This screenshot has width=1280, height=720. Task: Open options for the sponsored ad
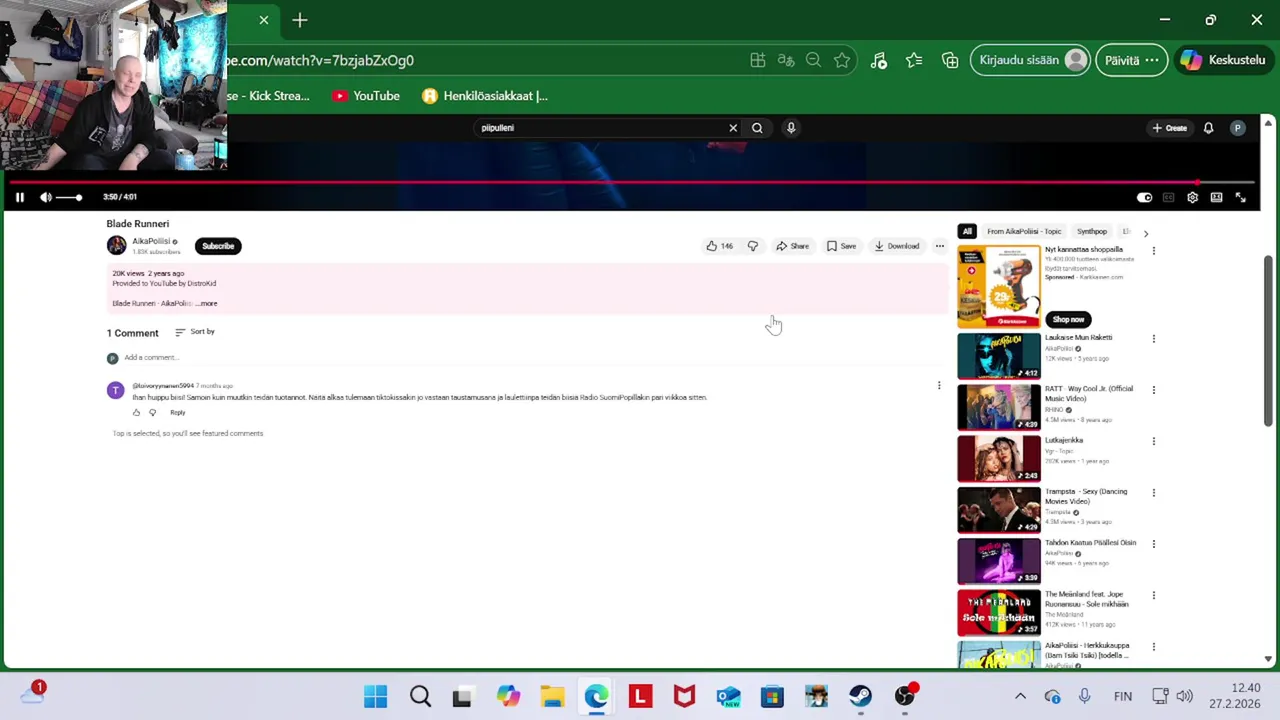point(1153,251)
